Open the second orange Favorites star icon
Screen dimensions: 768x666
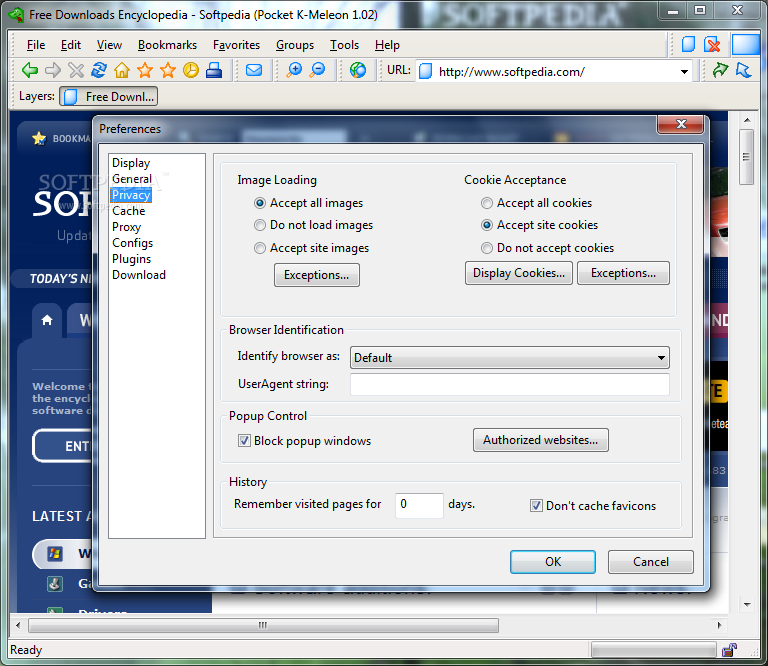tap(168, 71)
